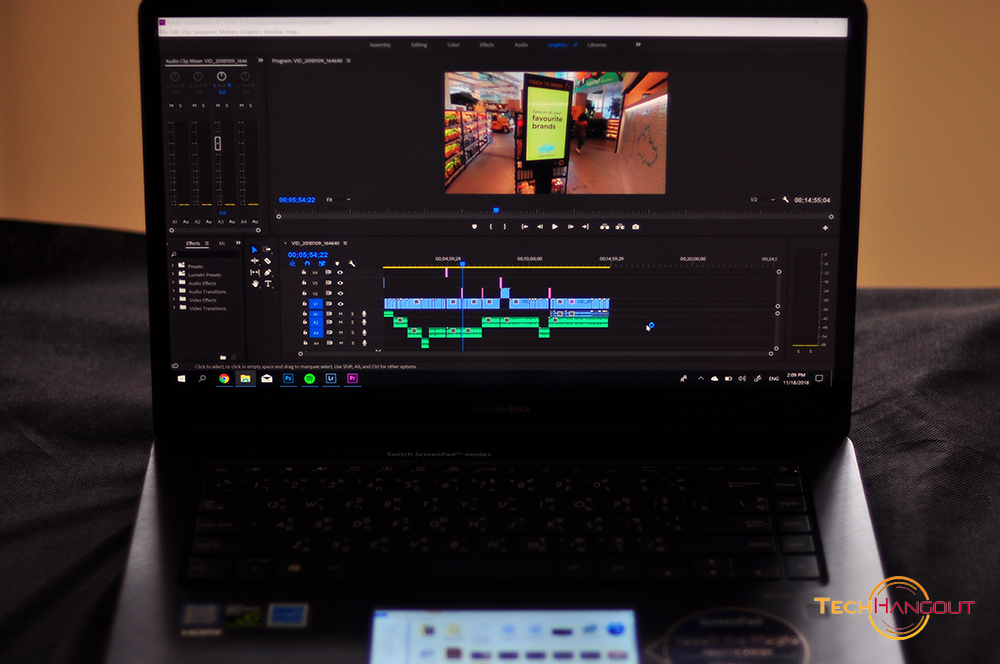Screen dimensions: 1000x664
Task: Mute audio track A1 in timeline
Action: tap(341, 314)
